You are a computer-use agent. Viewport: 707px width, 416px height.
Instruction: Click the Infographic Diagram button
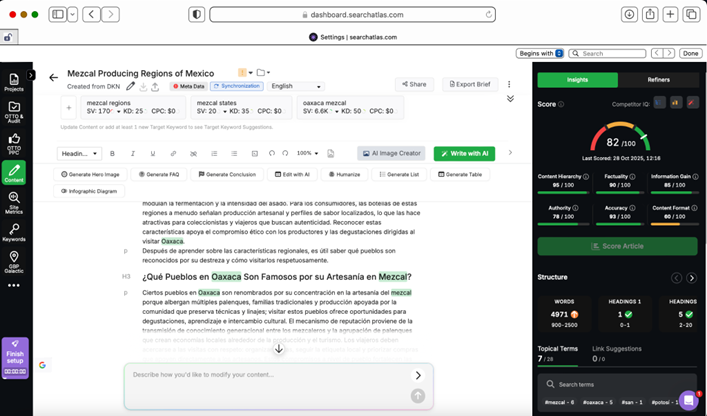tap(89, 191)
